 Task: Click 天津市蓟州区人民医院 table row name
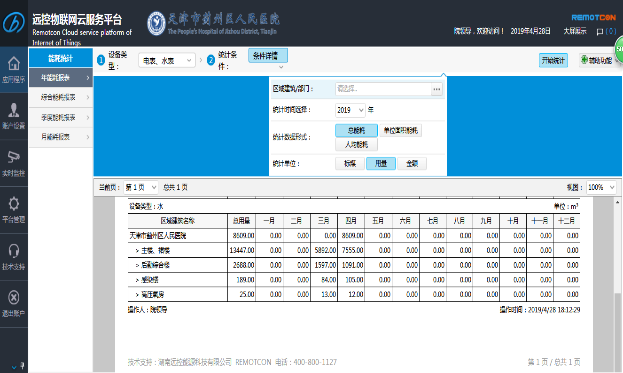click(x=158, y=236)
